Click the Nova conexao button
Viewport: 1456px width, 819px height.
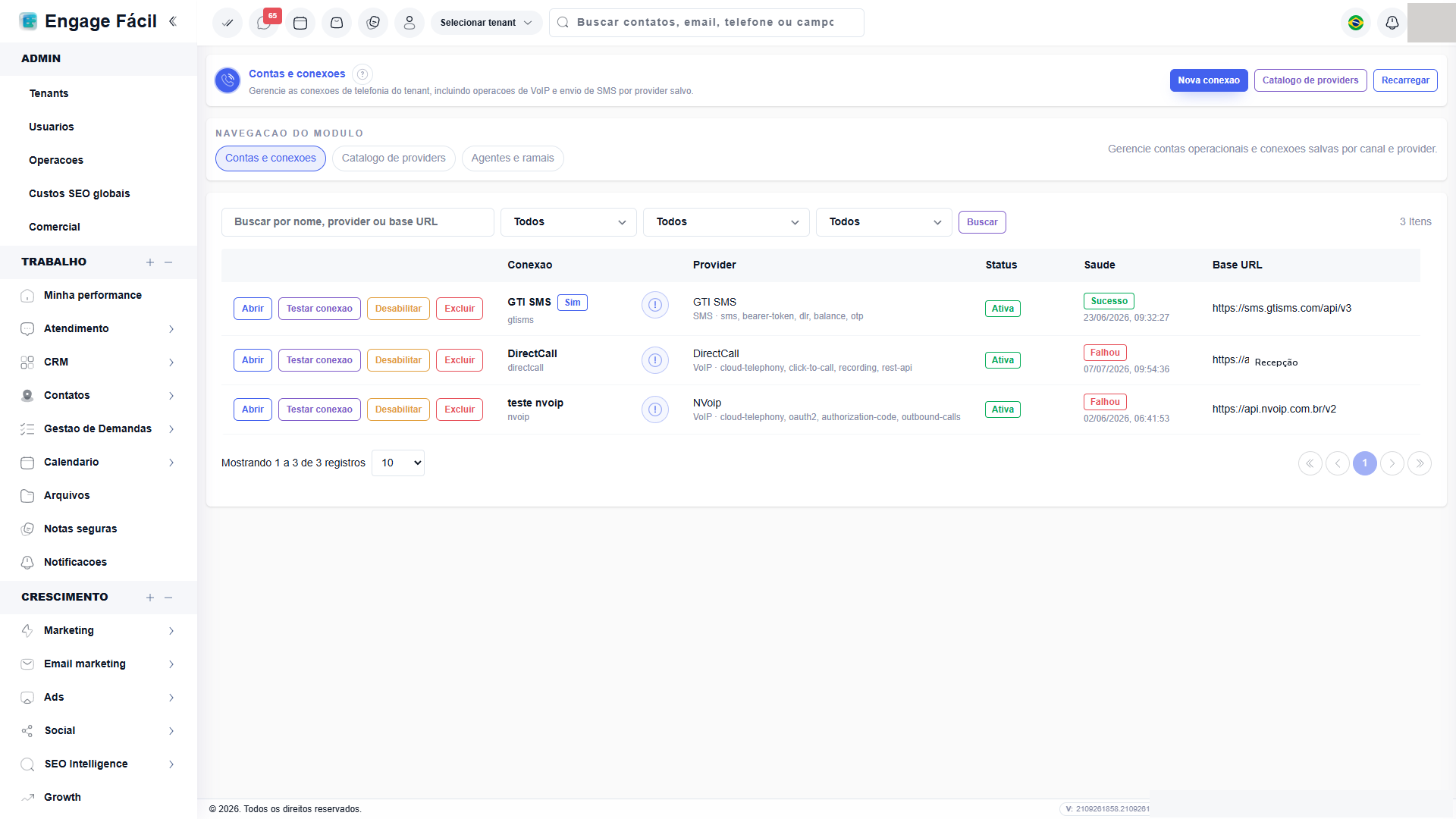[1209, 80]
